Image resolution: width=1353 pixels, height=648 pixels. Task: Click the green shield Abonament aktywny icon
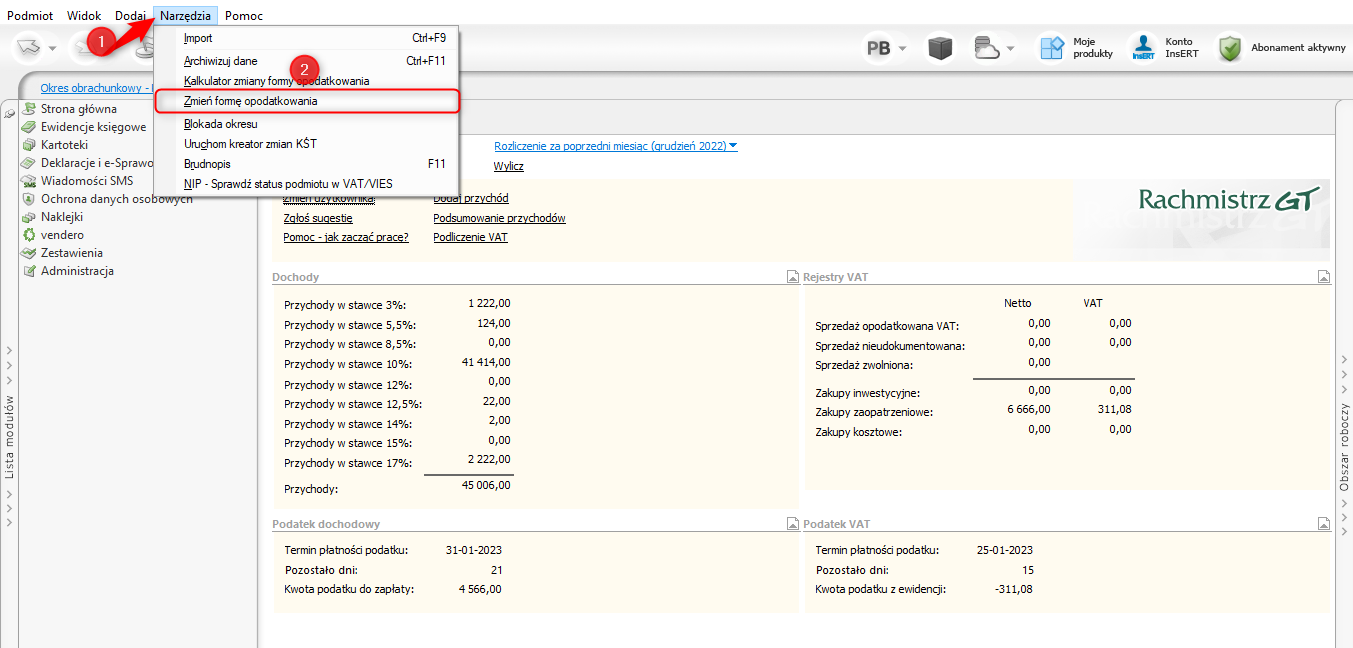tap(1230, 48)
